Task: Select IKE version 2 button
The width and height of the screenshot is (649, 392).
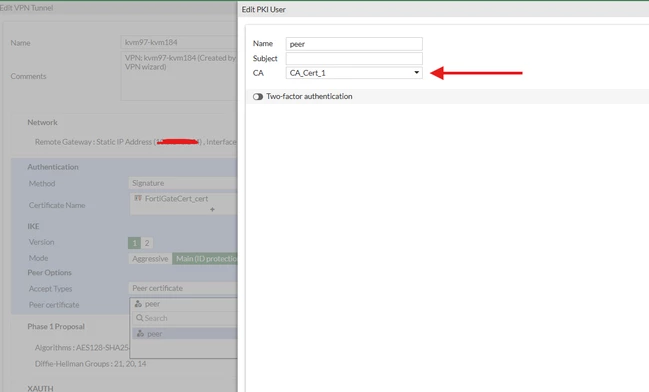Action: (147, 243)
